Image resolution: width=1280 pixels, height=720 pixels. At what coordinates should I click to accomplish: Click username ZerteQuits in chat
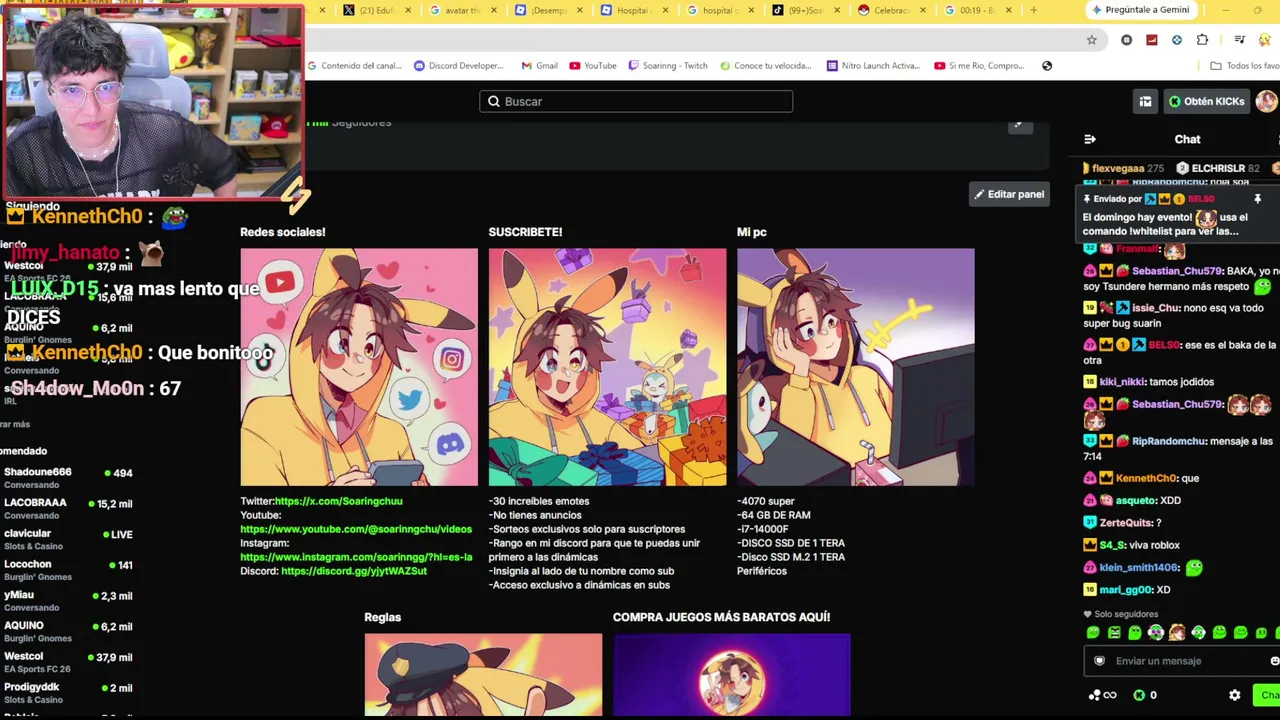click(1126, 523)
